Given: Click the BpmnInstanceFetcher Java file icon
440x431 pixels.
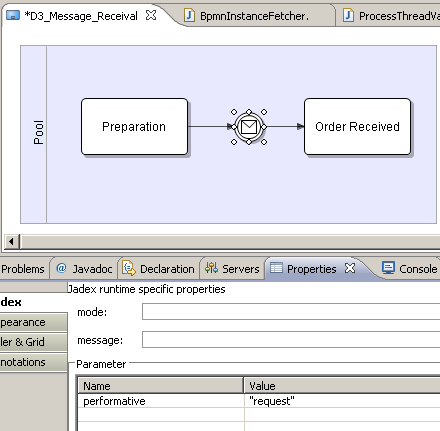Looking at the screenshot, I should [189, 15].
